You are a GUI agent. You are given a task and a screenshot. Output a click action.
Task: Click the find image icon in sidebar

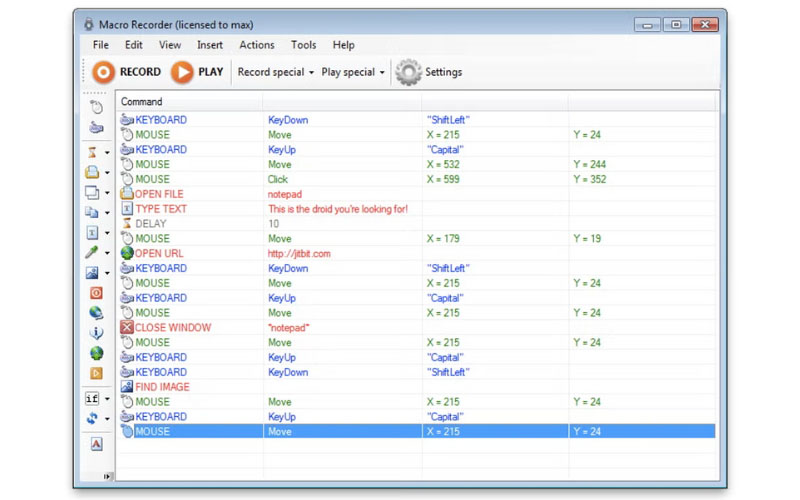[92, 272]
